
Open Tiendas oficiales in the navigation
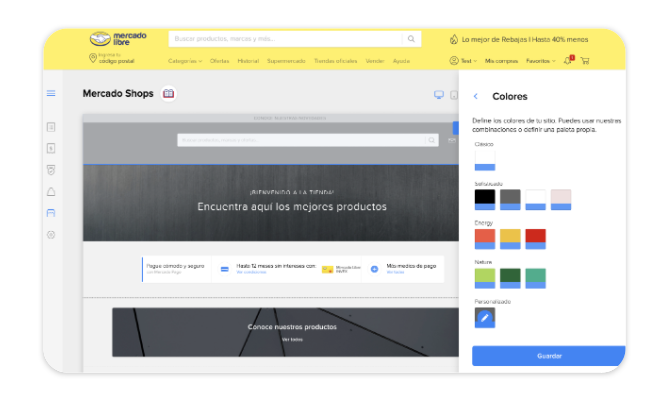335,61
